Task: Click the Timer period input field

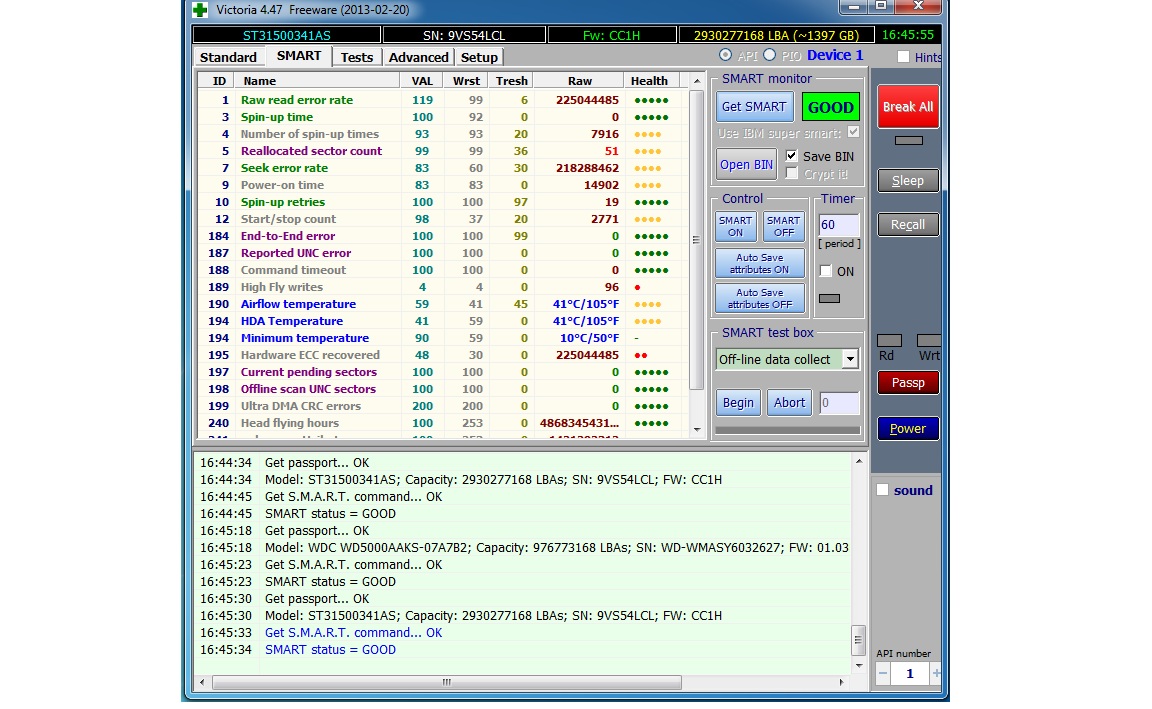Action: [838, 225]
